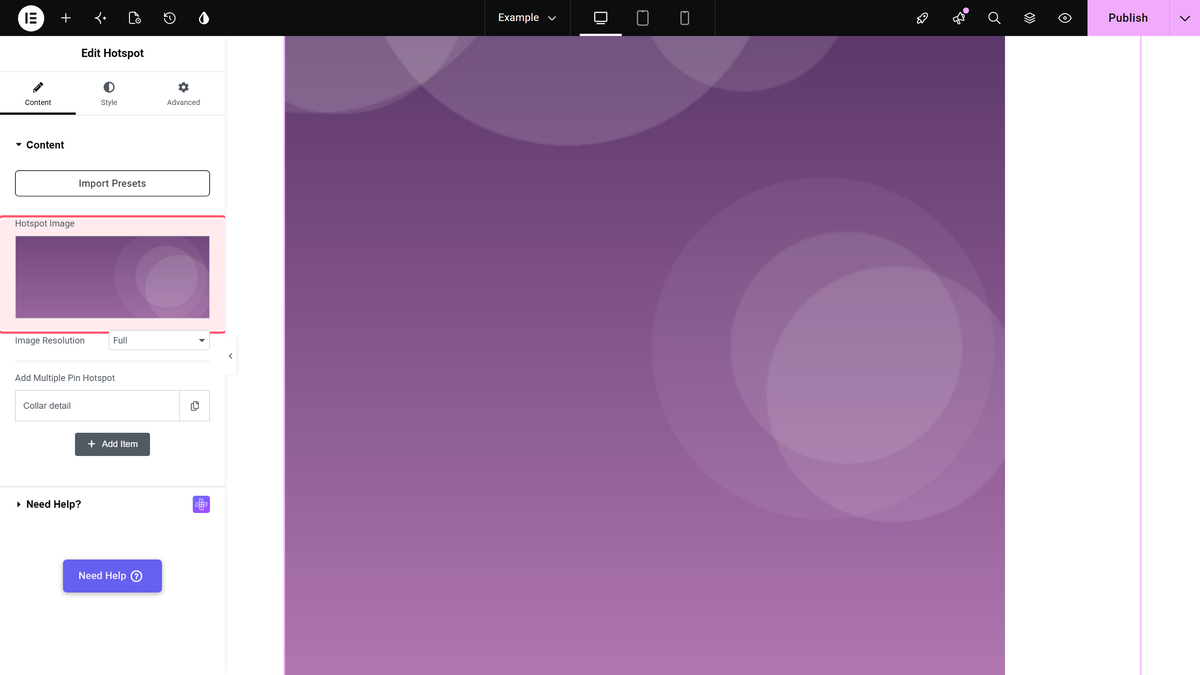1200x675 pixels.
Task: Switch to the Content tab
Action: [38, 94]
